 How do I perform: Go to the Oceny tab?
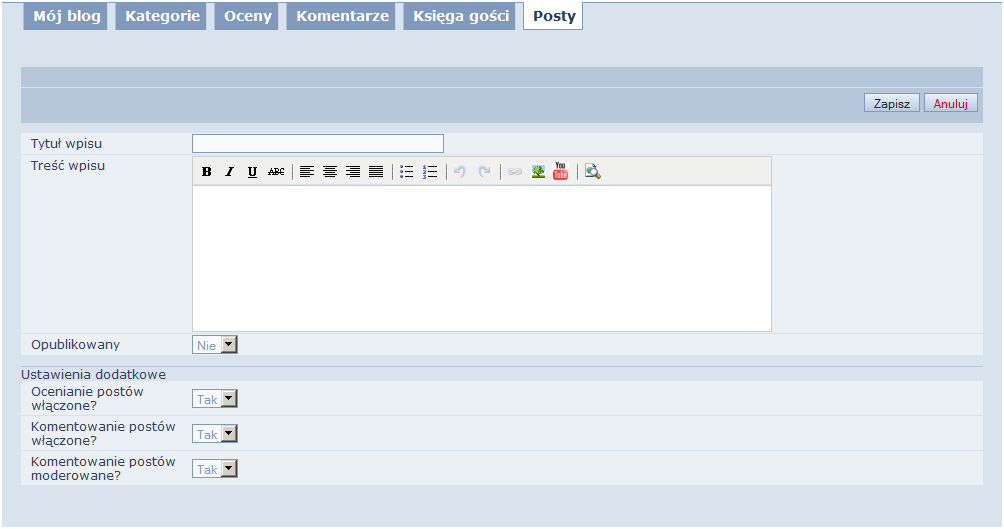point(247,17)
